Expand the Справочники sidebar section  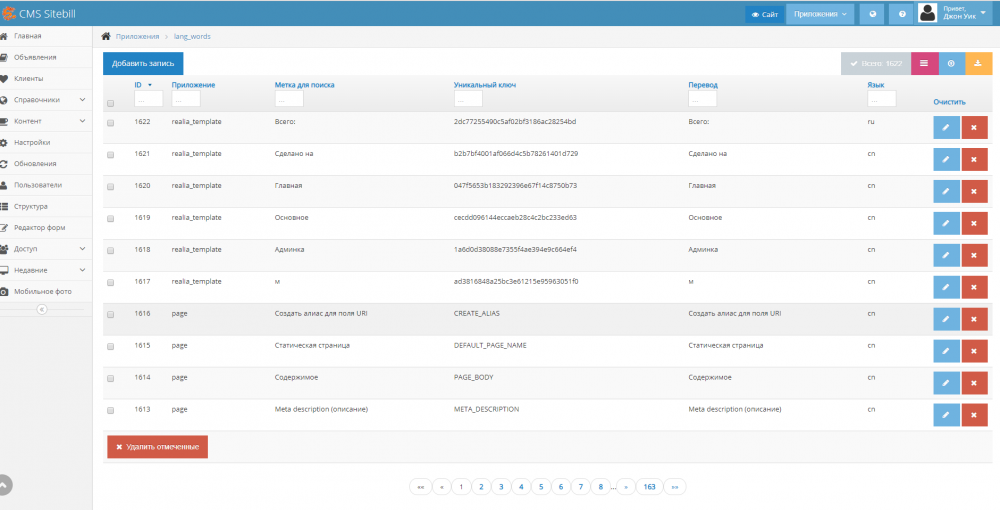45,100
